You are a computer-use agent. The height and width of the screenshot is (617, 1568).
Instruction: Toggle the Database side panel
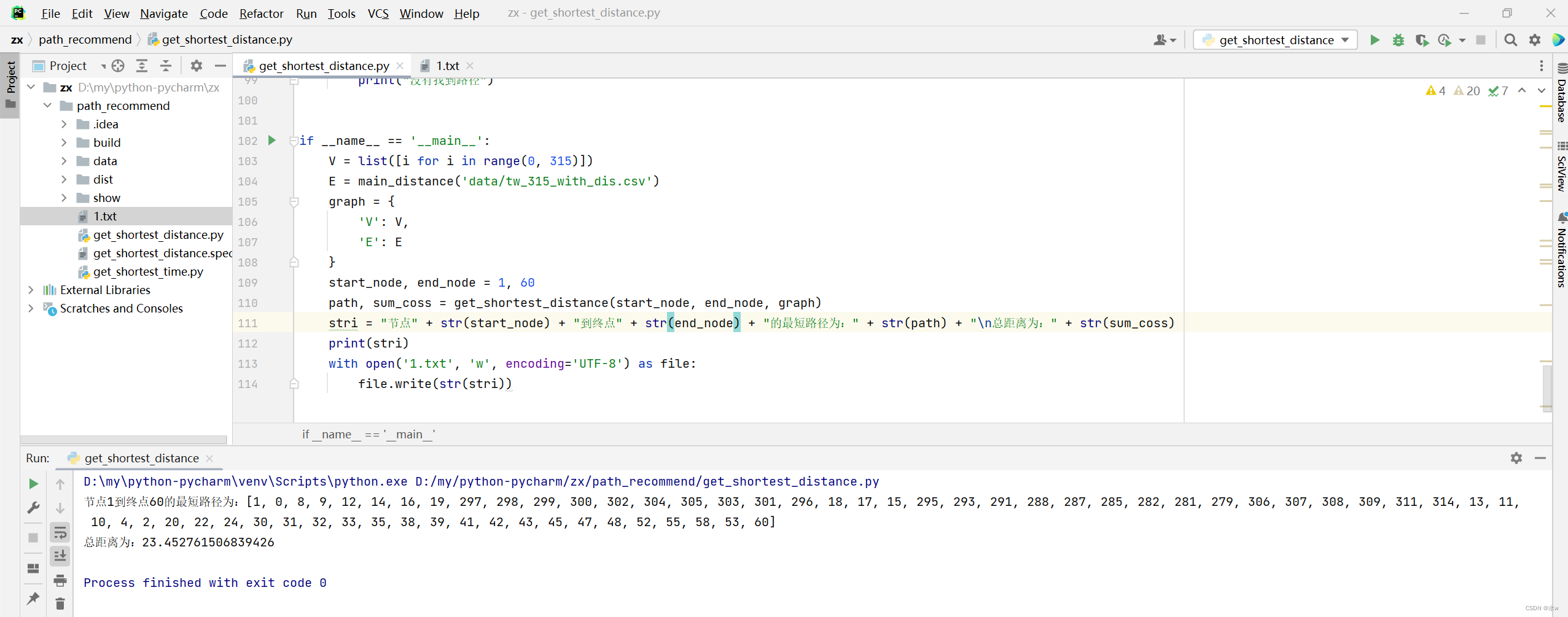point(1561,93)
